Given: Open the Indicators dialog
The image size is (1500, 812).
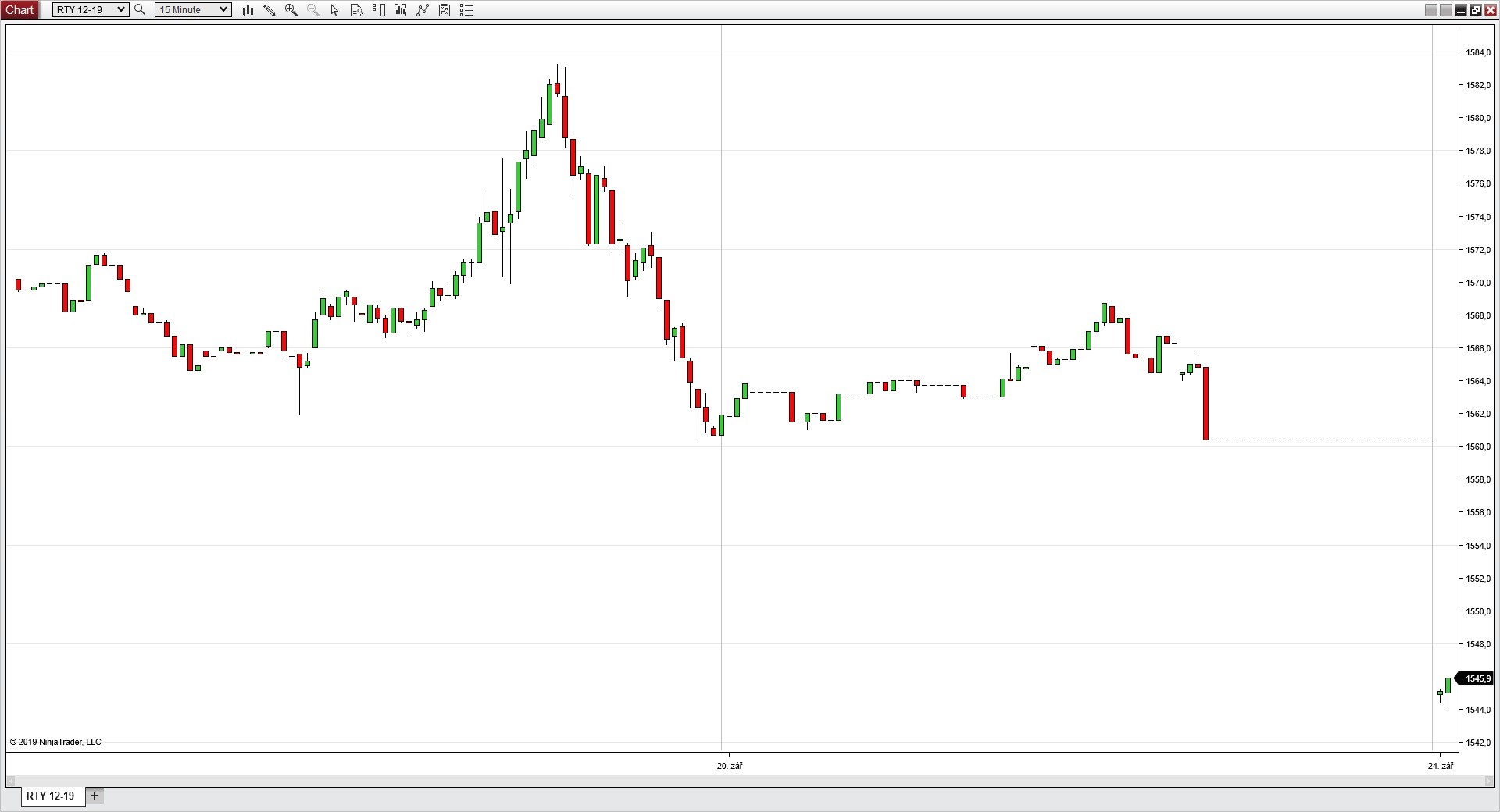Looking at the screenshot, I should coord(423,10).
